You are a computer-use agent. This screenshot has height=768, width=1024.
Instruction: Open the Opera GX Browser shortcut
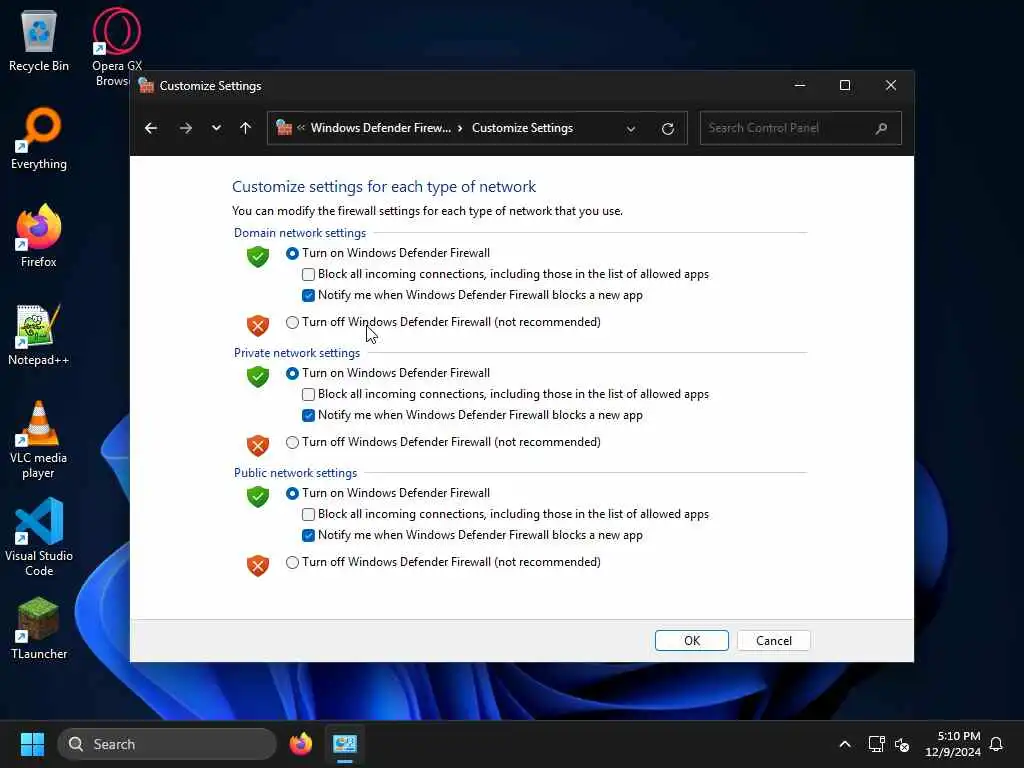tap(116, 46)
